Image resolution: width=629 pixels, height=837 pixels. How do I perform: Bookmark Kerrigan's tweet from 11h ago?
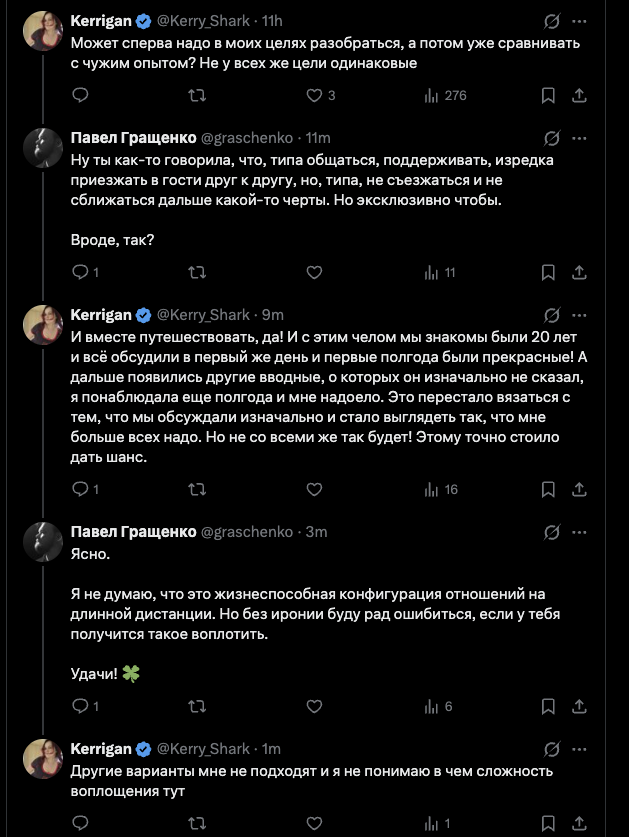click(x=548, y=96)
